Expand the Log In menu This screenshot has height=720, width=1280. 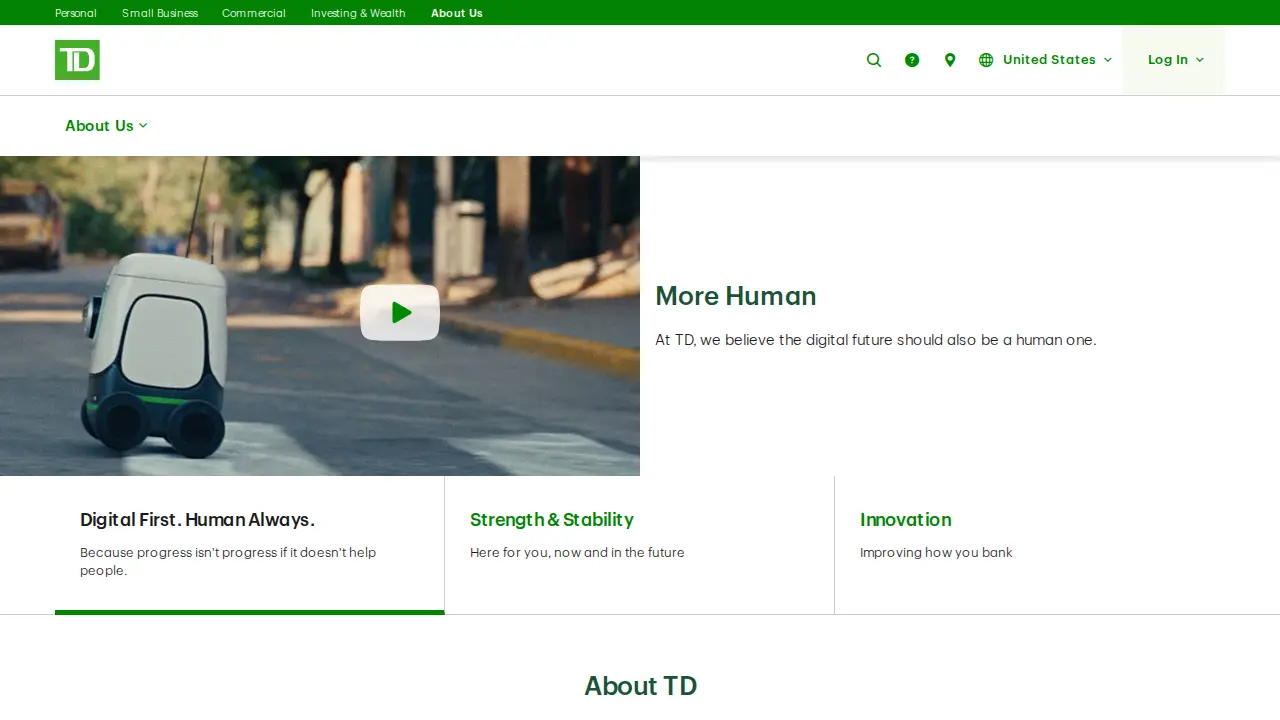click(1174, 60)
